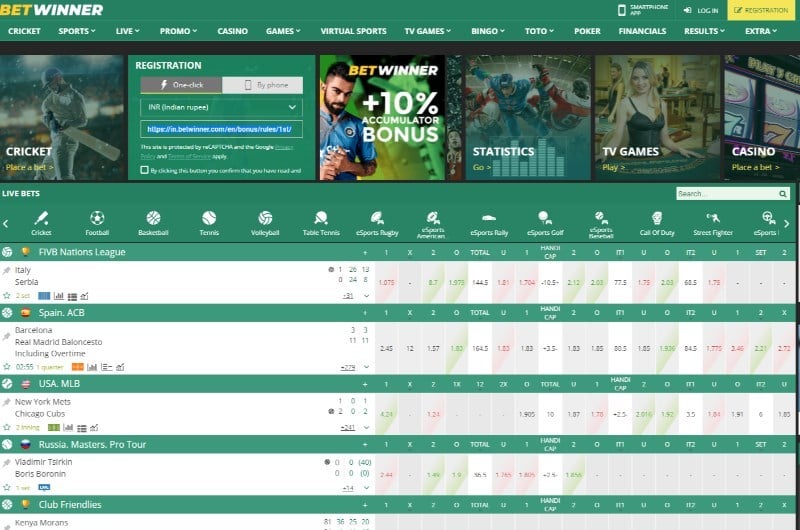
Task: Open statistics chart icon for Barcelona match
Action: (92, 367)
